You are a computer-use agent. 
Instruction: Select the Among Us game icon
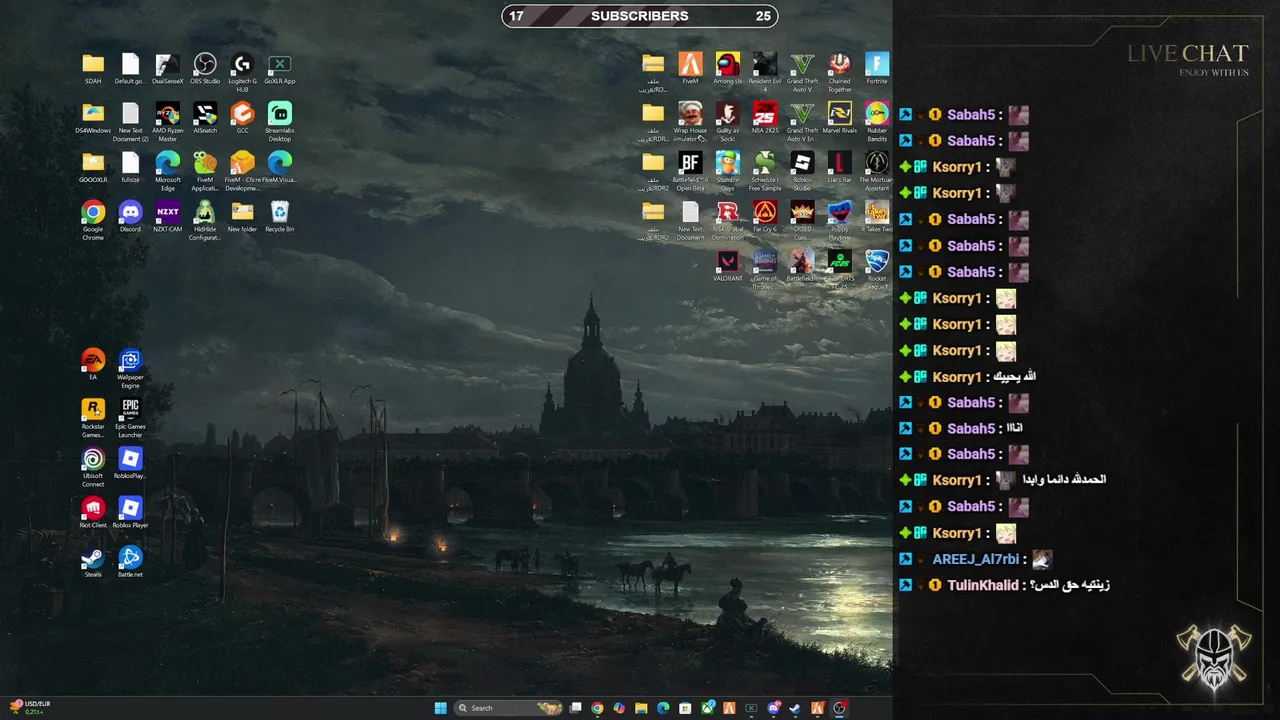click(728, 69)
